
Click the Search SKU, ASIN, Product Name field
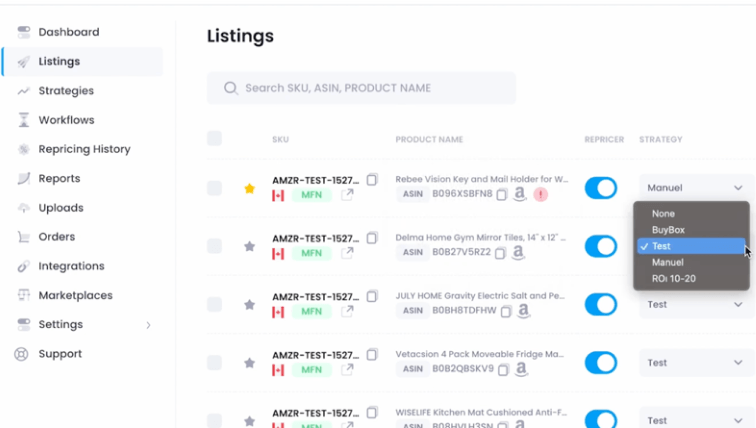(370, 88)
